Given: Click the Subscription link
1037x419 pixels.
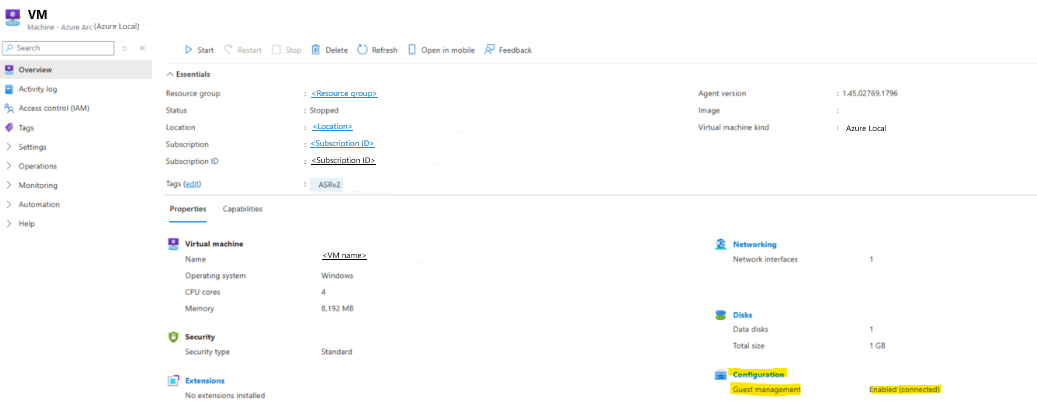Looking at the screenshot, I should [343, 143].
